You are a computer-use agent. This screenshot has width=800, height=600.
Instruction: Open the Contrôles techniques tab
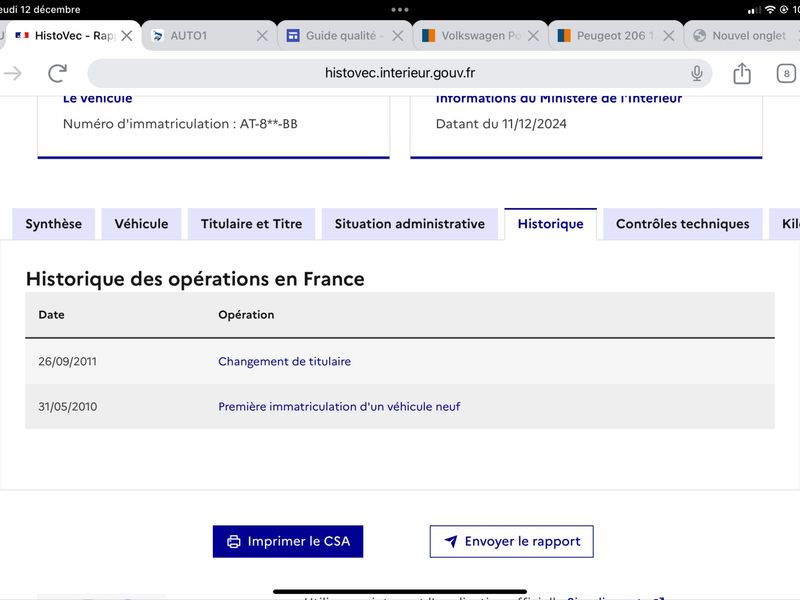[x=683, y=224]
